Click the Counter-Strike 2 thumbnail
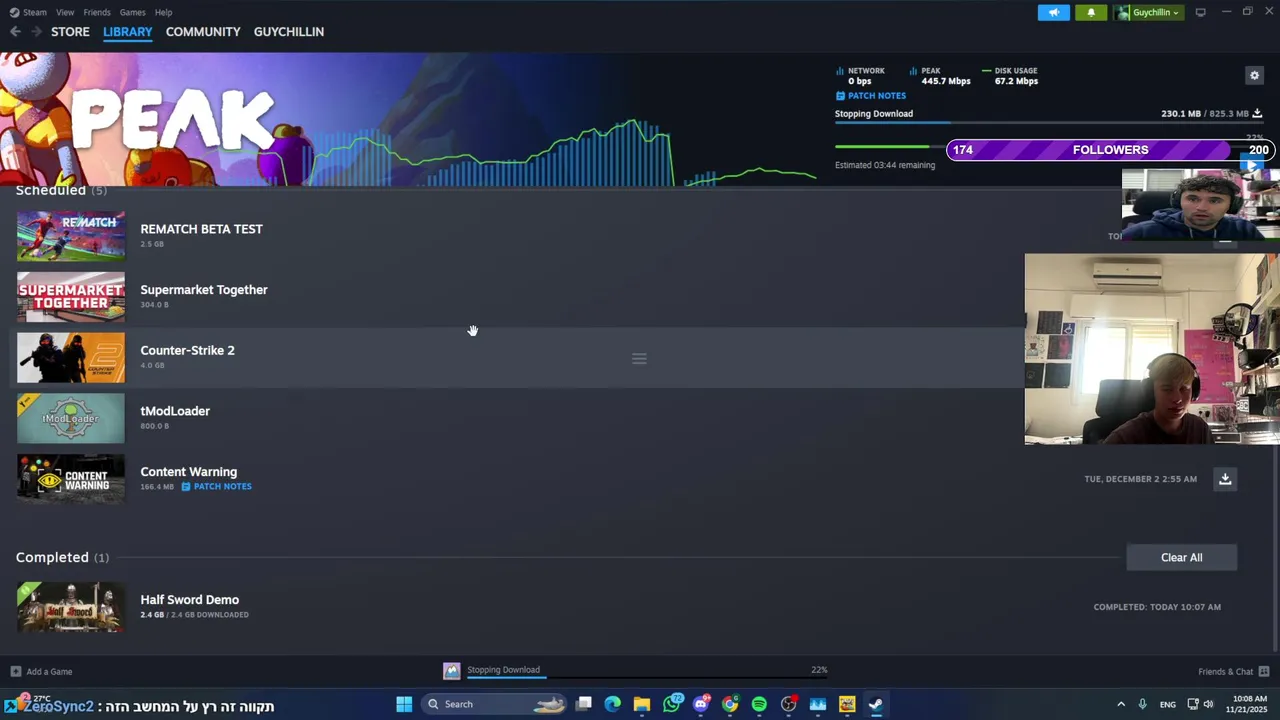This screenshot has height=720, width=1280. 71,358
